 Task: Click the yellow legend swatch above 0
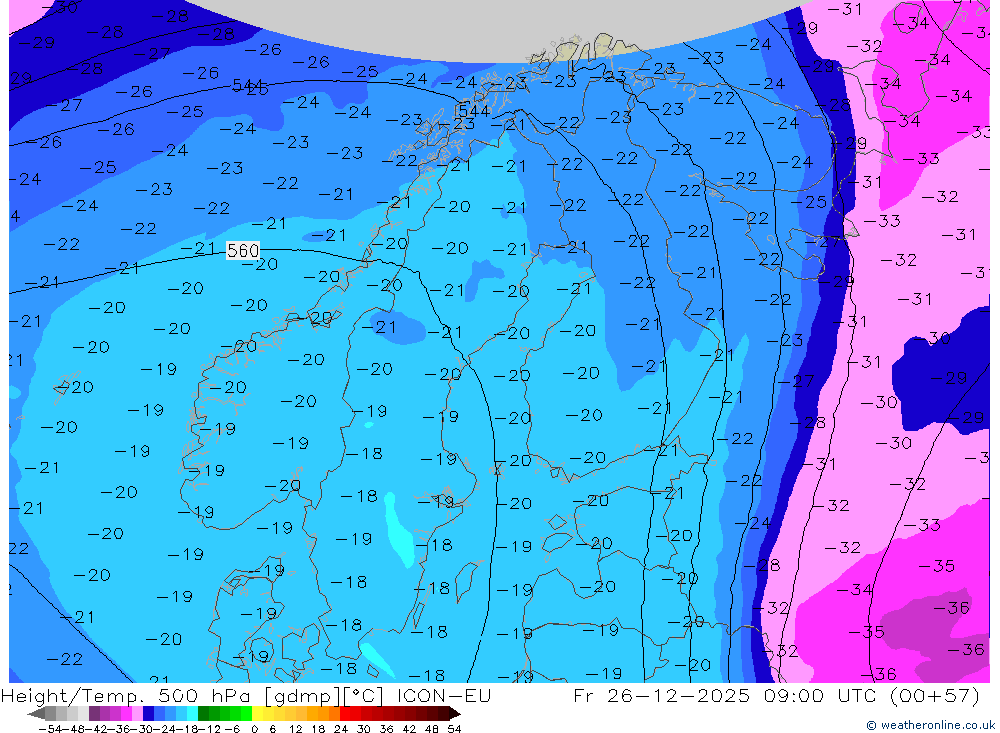(258, 714)
